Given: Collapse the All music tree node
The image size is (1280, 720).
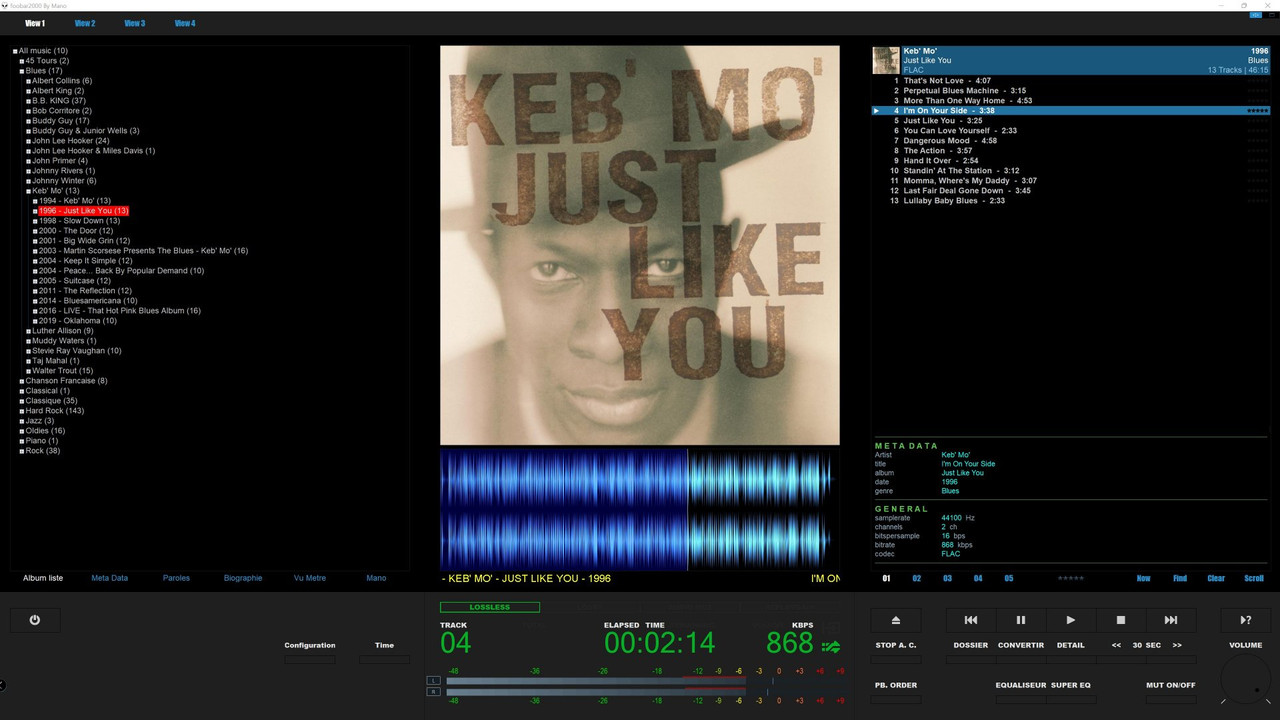Looking at the screenshot, I should click(x=15, y=51).
